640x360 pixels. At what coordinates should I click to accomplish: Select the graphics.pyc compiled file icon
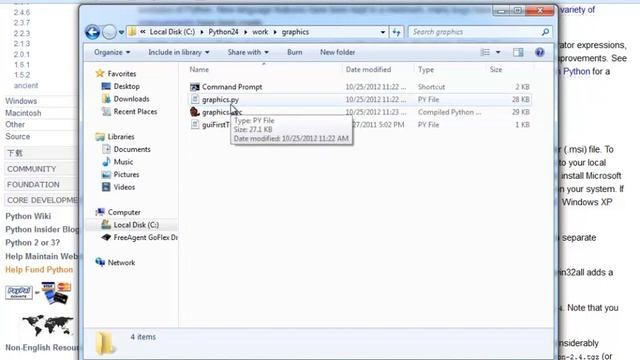(x=195, y=112)
